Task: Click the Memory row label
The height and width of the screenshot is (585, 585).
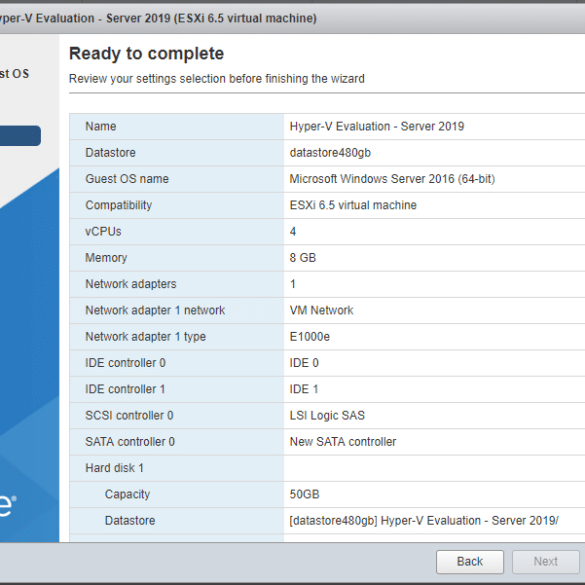Action: click(x=106, y=258)
